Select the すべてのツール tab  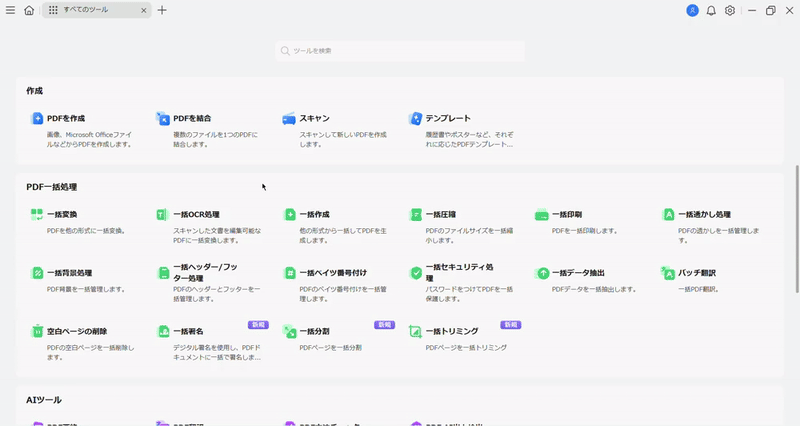pyautogui.click(x=96, y=10)
